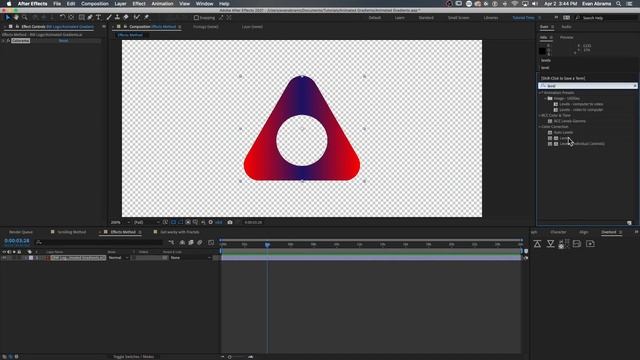This screenshot has height=360, width=640.
Task: Select the Roto Brush tool
Action: [x=137, y=18]
